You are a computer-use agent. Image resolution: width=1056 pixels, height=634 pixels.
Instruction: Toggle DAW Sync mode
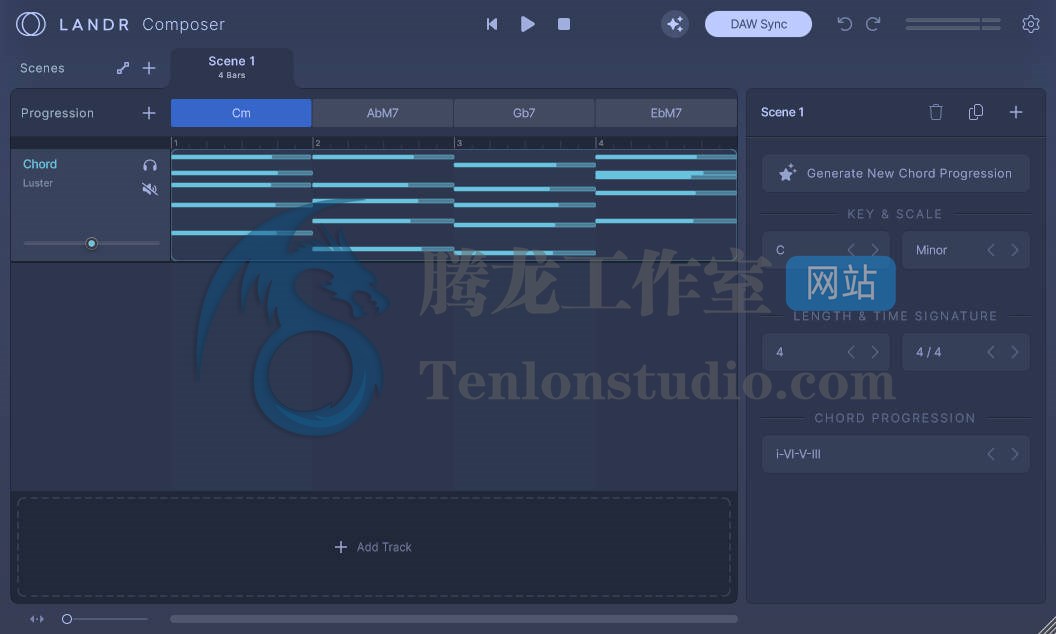pos(758,24)
